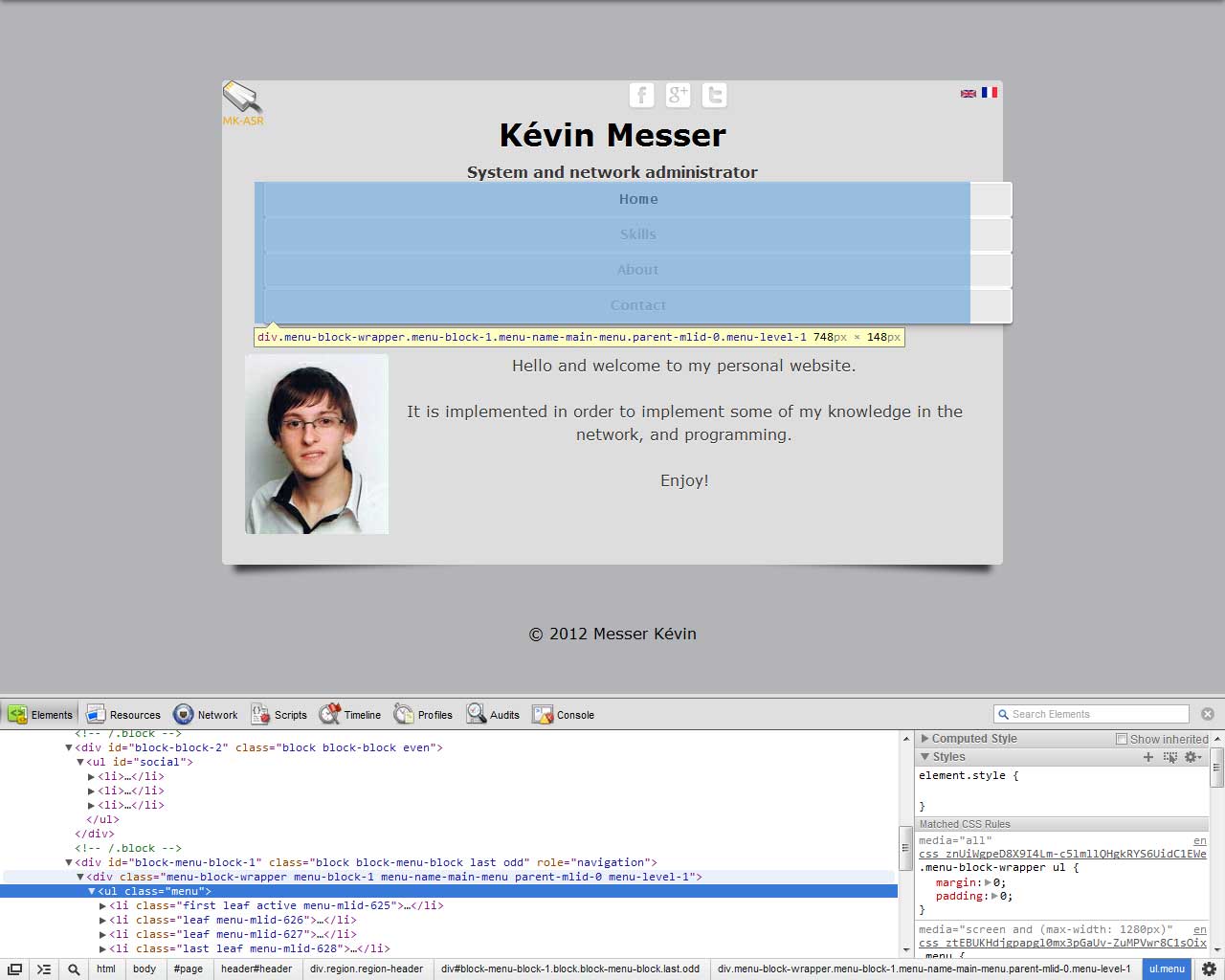Expand the li "leaf menu-mlid-626" node
Screen dimensions: 1225x980
click(103, 920)
